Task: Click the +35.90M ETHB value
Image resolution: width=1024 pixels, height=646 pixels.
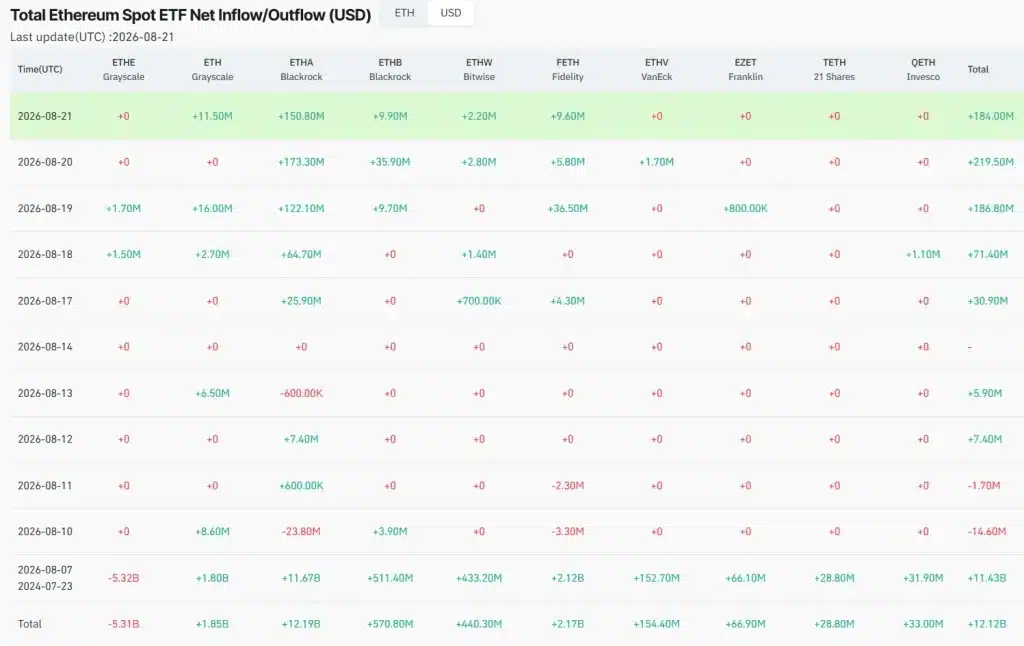Action: click(390, 162)
